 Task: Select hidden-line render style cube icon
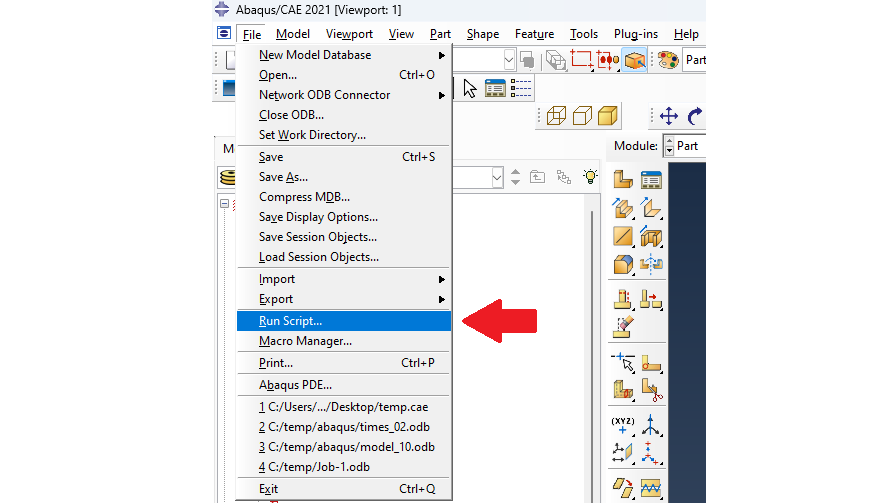point(581,116)
